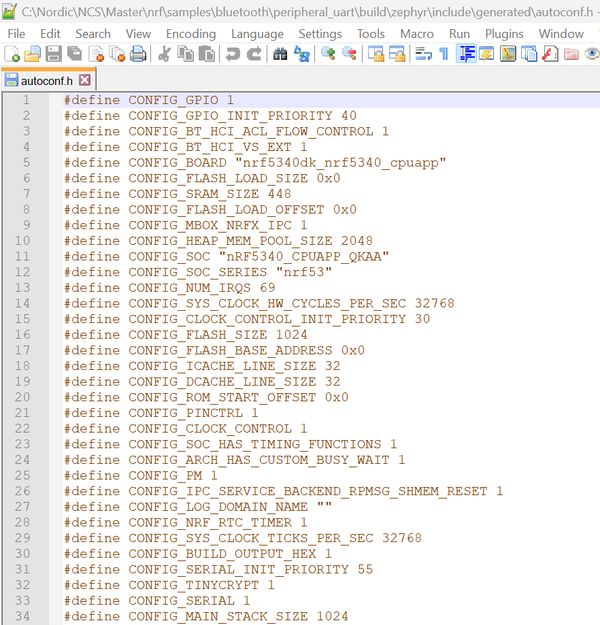Click the CONFIG_LOG_DOMAIN_NAME line
The width and height of the screenshot is (600, 625).
coord(198,507)
